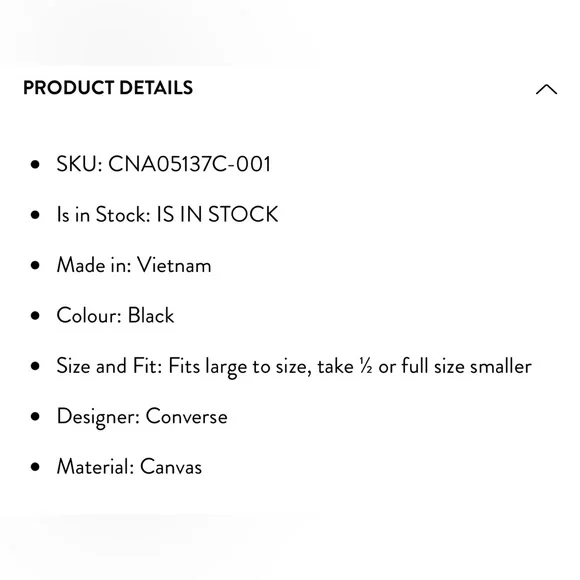580x580 pixels.
Task: Click the Is in Stock line
Action: point(167,214)
